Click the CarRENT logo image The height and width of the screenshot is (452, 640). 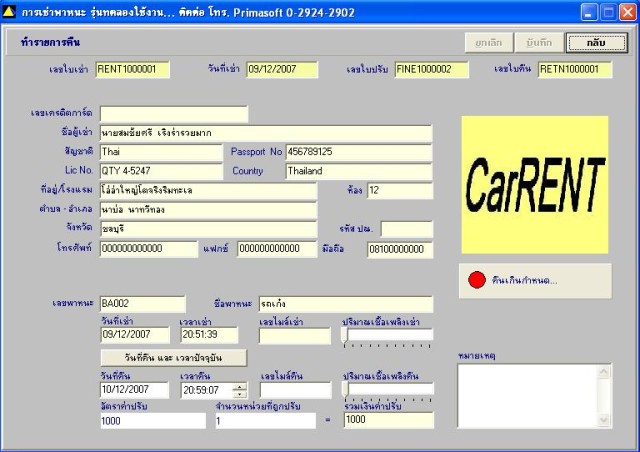point(535,185)
